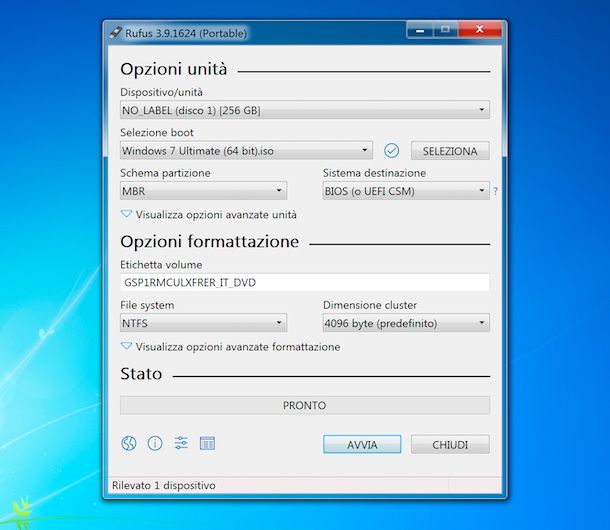Click the 'Sistema destinazione' label
Image resolution: width=610 pixels, height=530 pixels.
374,173
